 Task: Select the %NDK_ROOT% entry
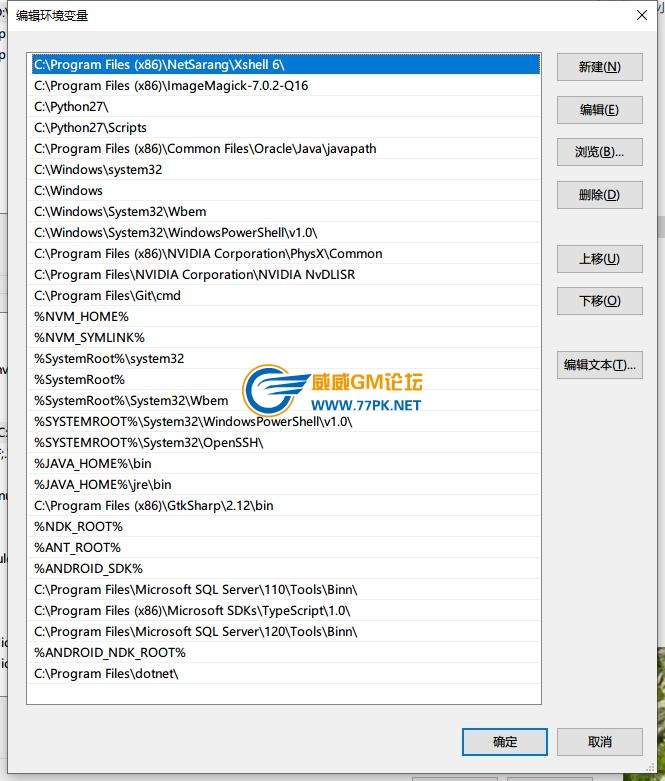[x=285, y=526]
